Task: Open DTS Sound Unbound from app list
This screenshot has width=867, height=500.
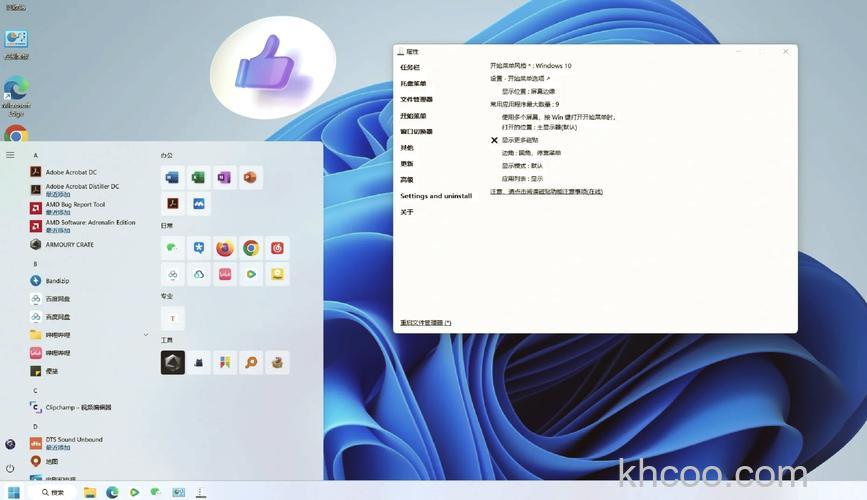Action: point(66,443)
